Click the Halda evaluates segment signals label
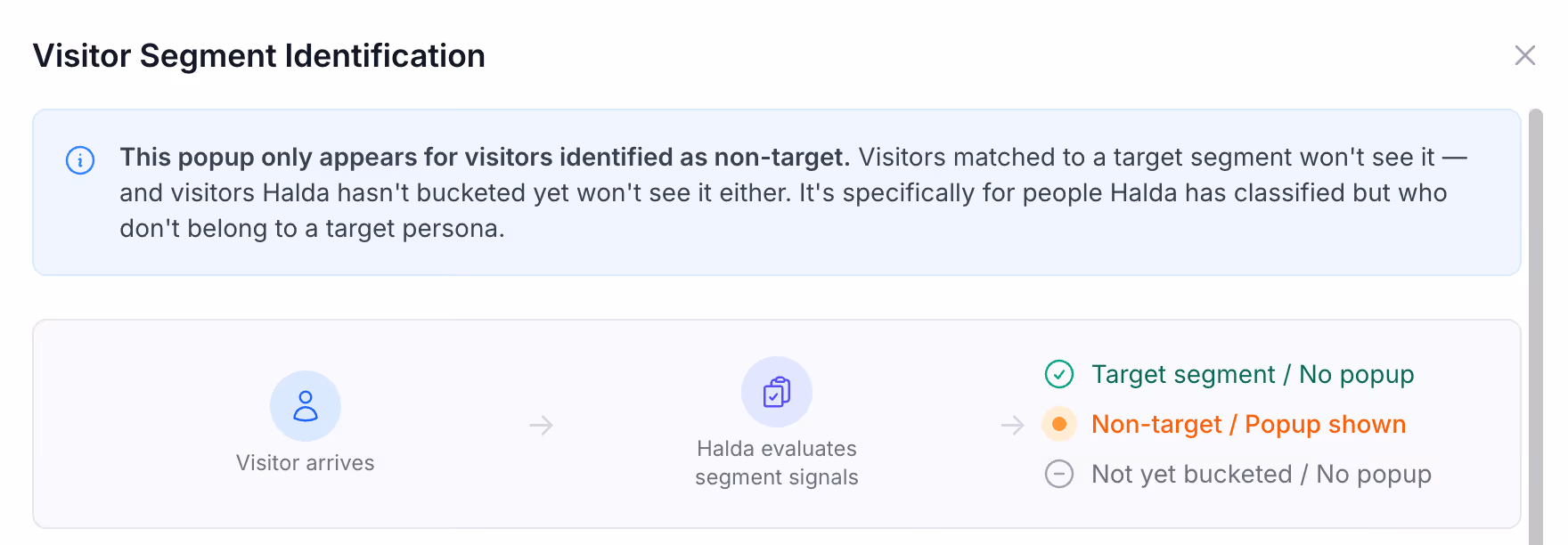 777,463
